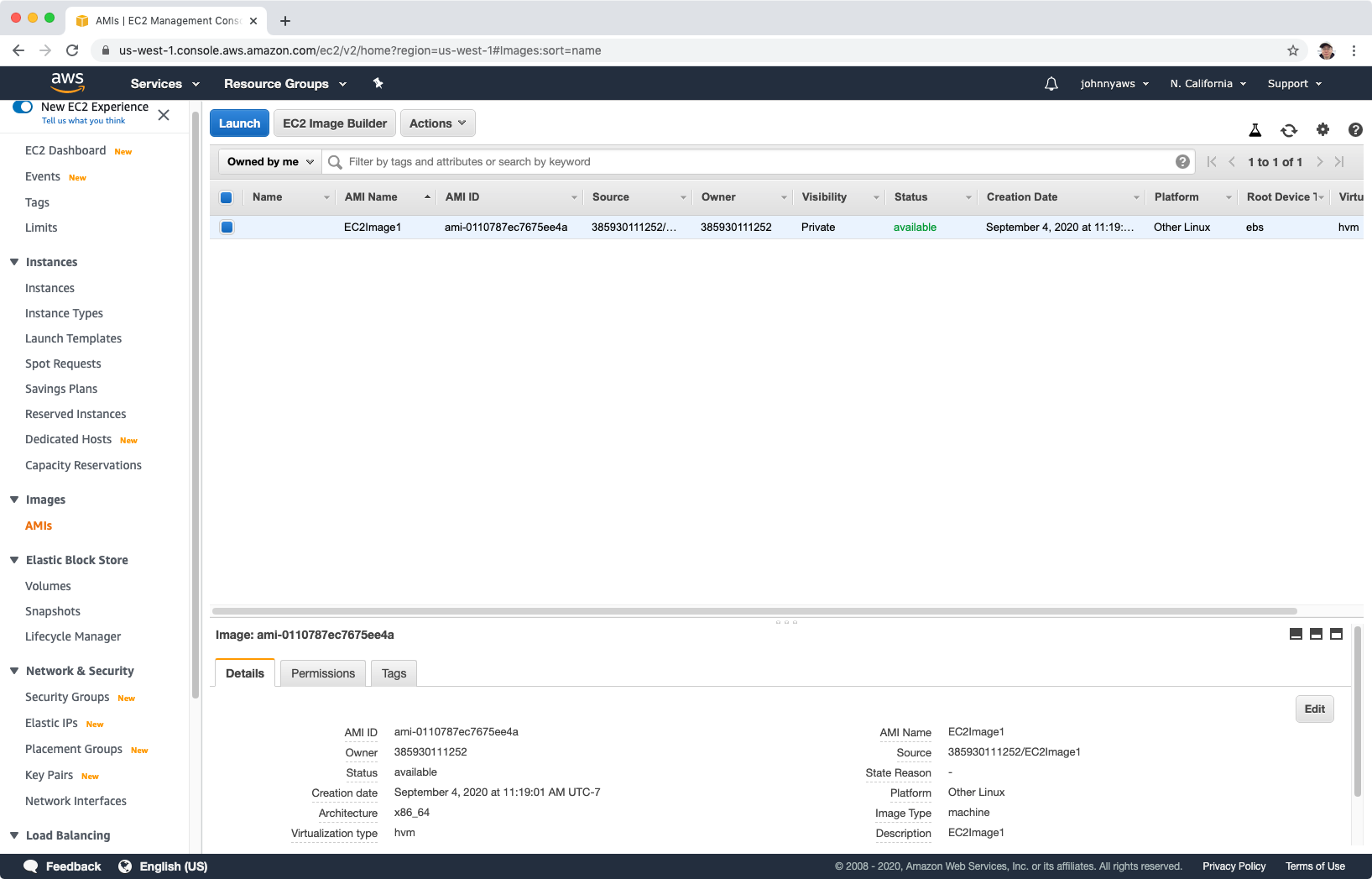Open the Privacy Policy link
1372x879 pixels.
(1234, 866)
